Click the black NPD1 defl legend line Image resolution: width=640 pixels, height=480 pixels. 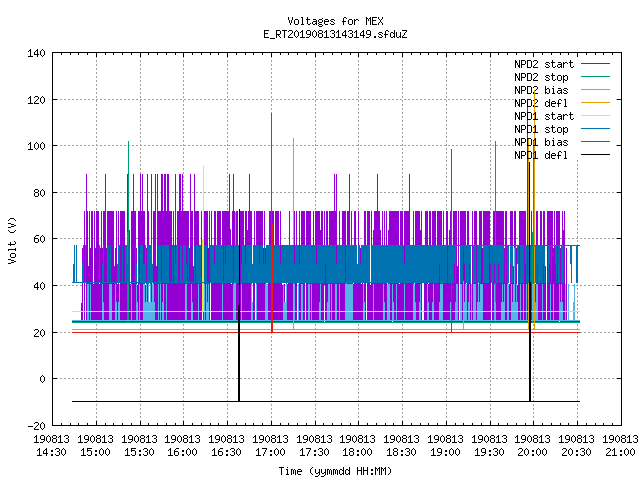(595, 155)
